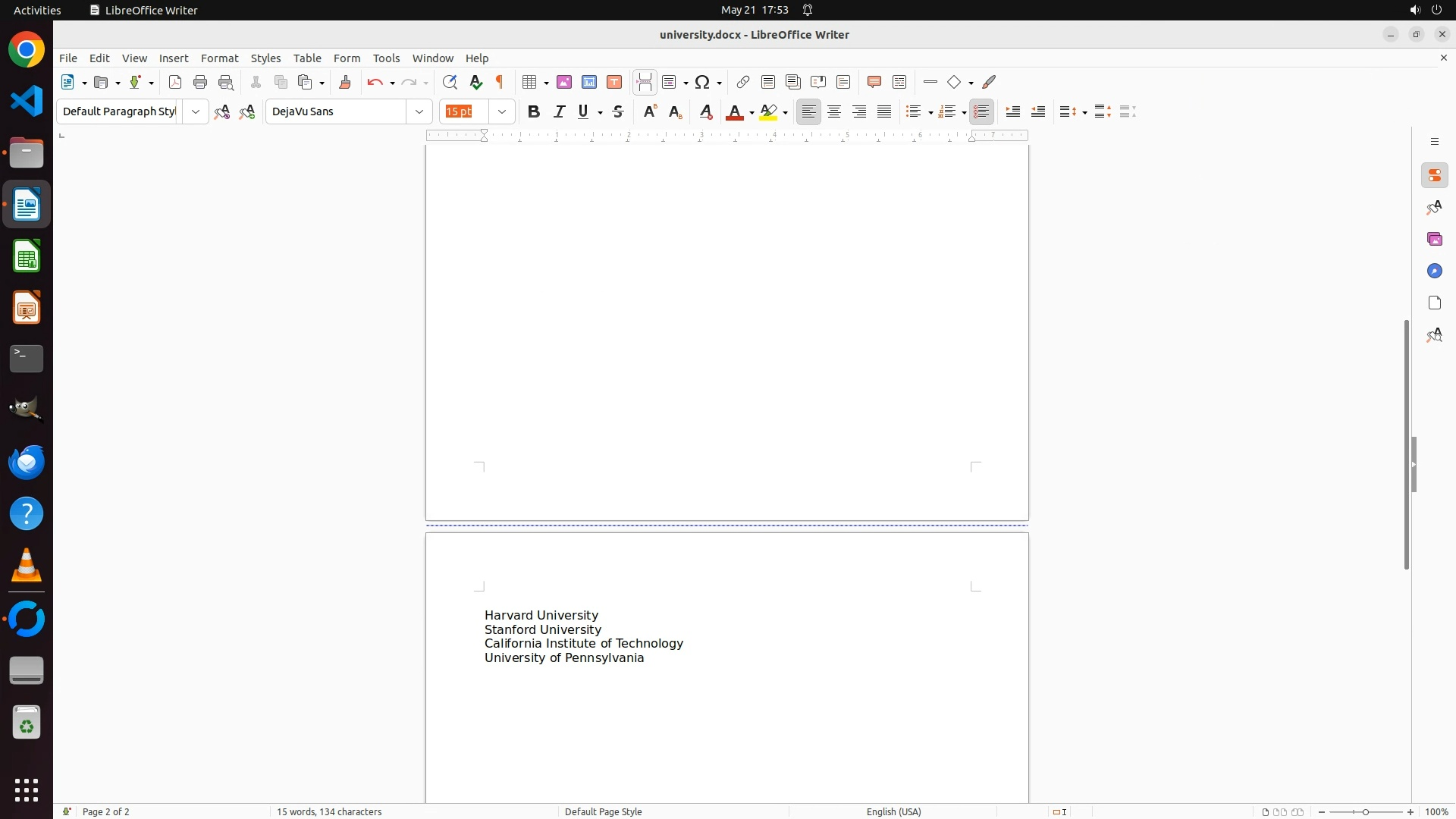1456x819 pixels.
Task: Click the Export as PDF icon
Action: coord(175,83)
